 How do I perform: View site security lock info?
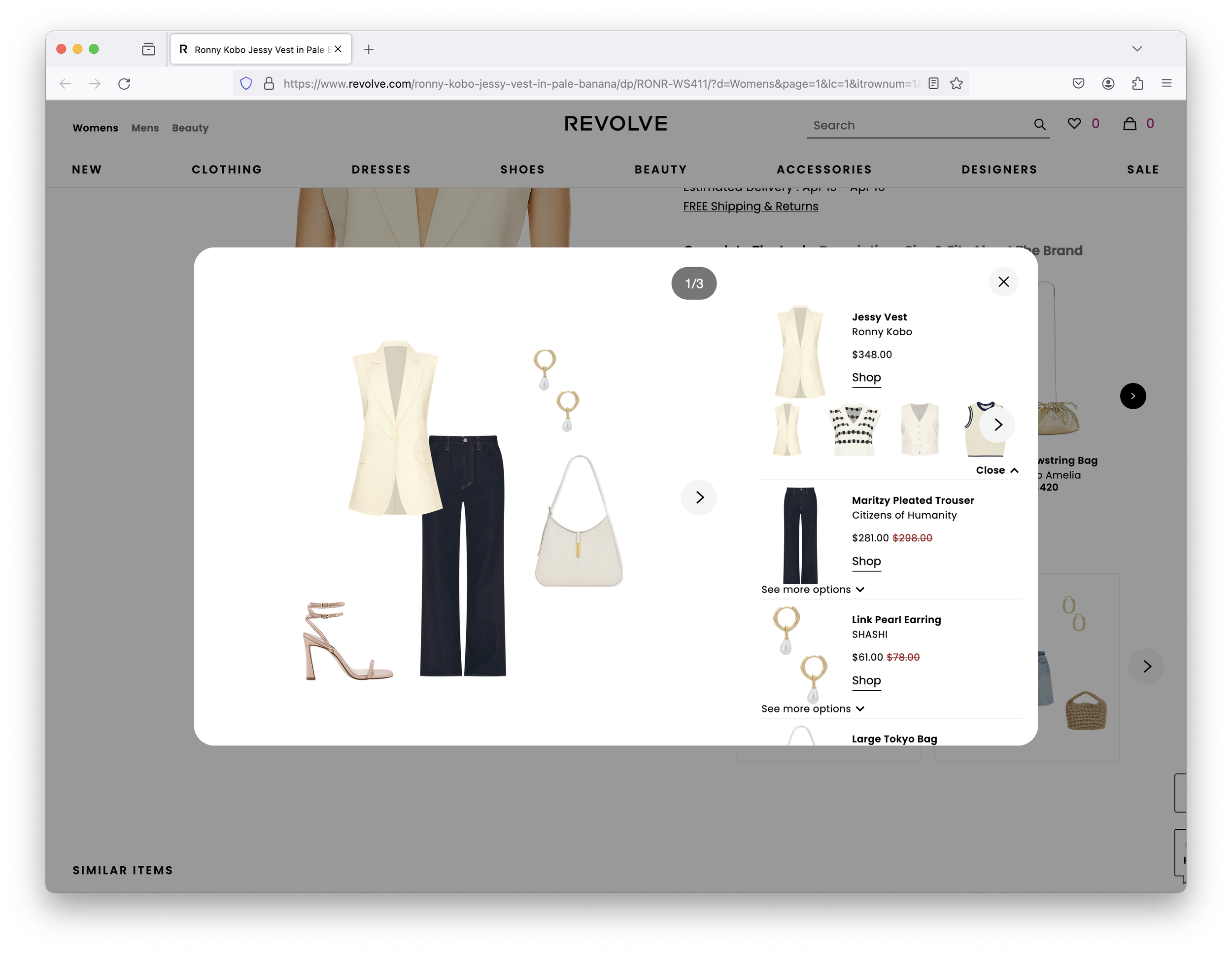click(269, 83)
